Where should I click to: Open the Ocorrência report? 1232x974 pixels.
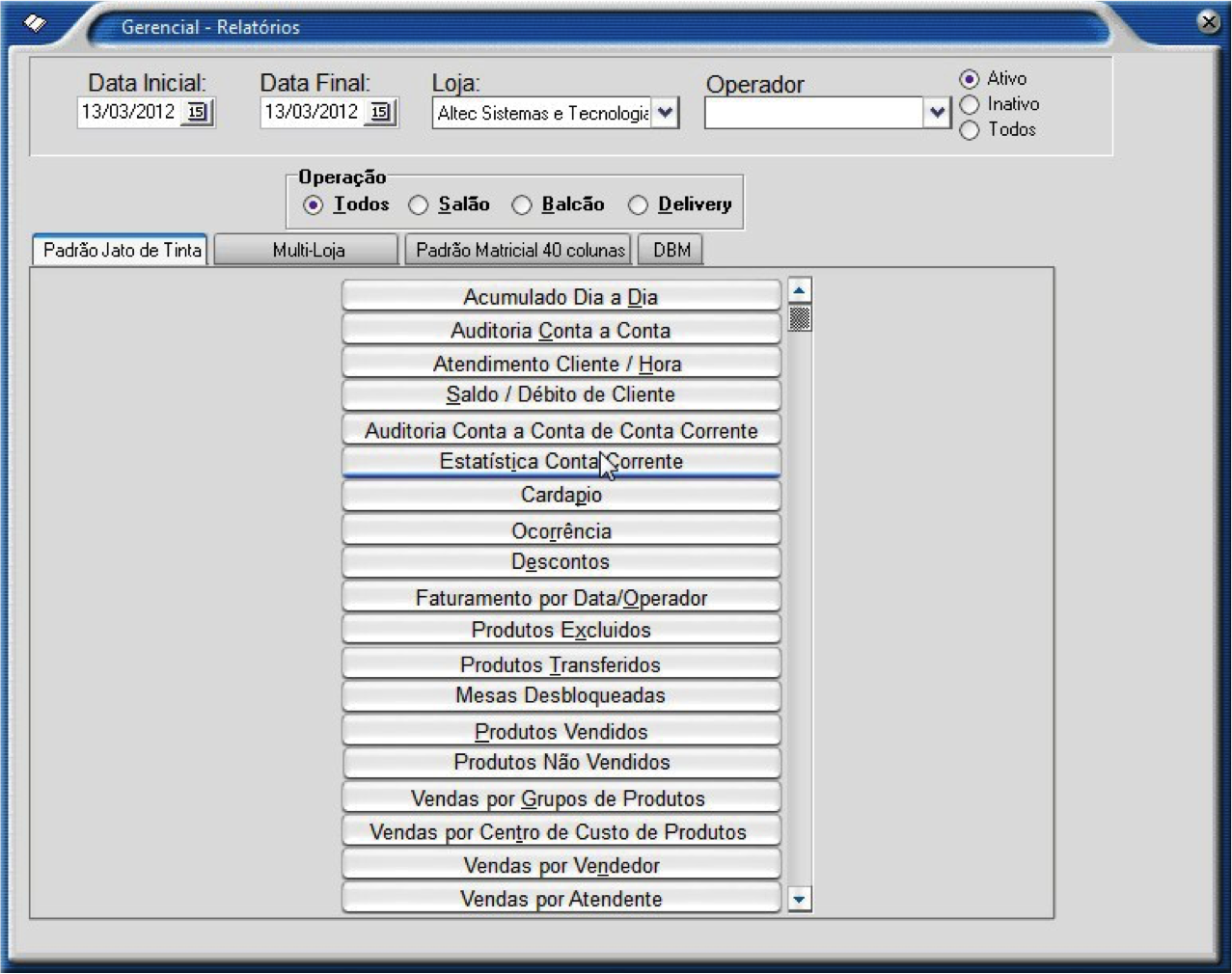(x=561, y=530)
